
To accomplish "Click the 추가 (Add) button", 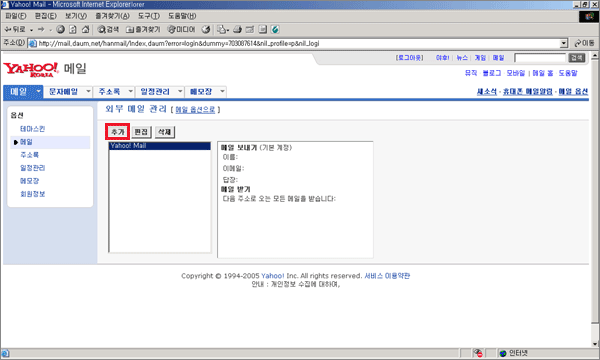I will [x=118, y=132].
